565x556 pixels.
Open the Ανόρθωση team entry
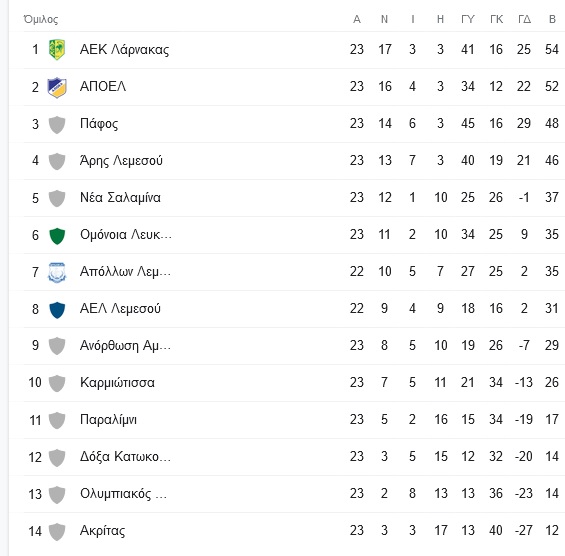(125, 346)
